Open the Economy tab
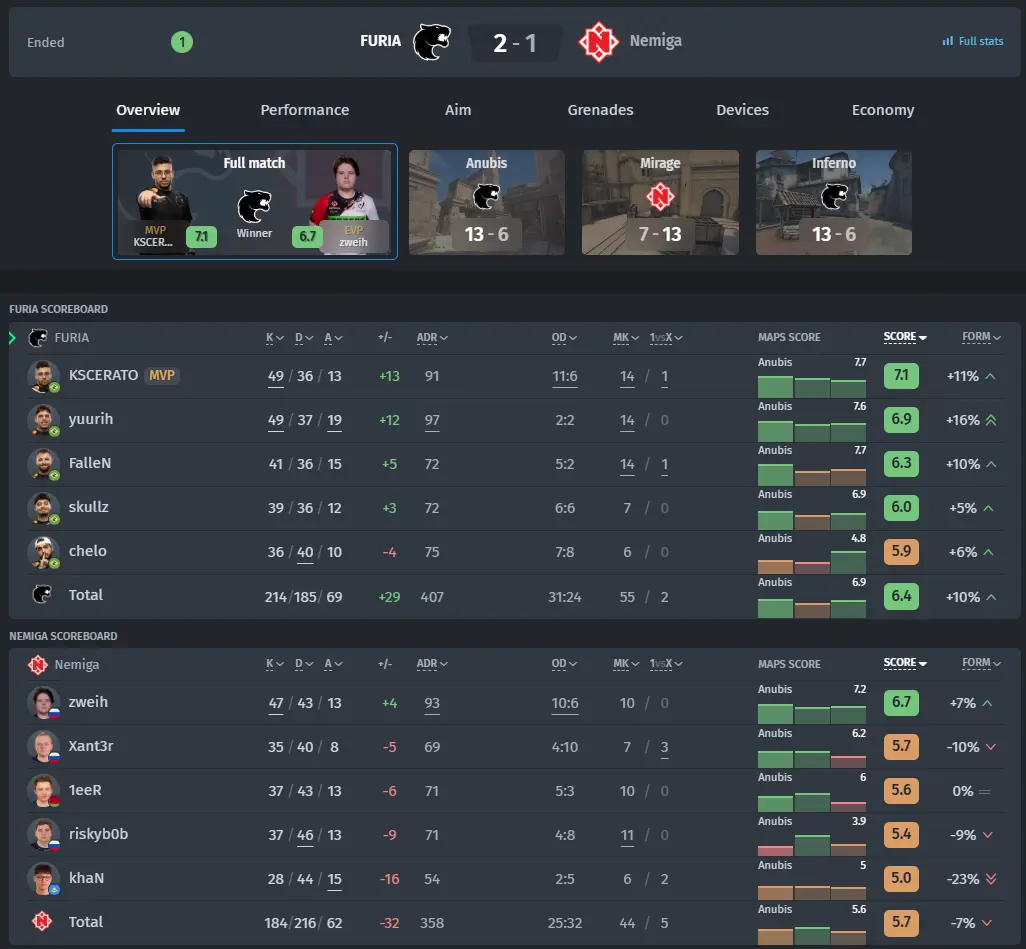 (883, 110)
